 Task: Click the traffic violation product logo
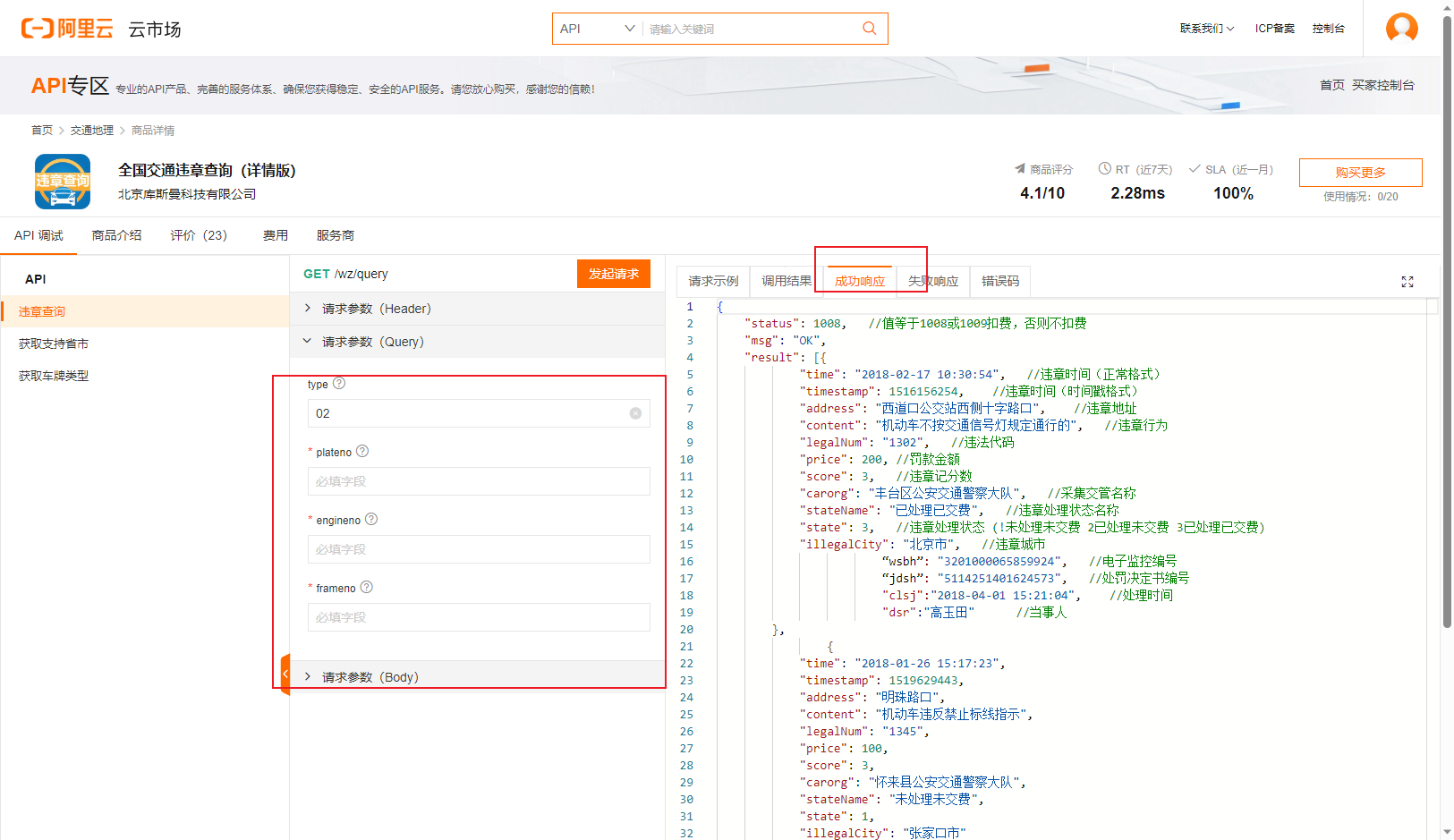(63, 182)
